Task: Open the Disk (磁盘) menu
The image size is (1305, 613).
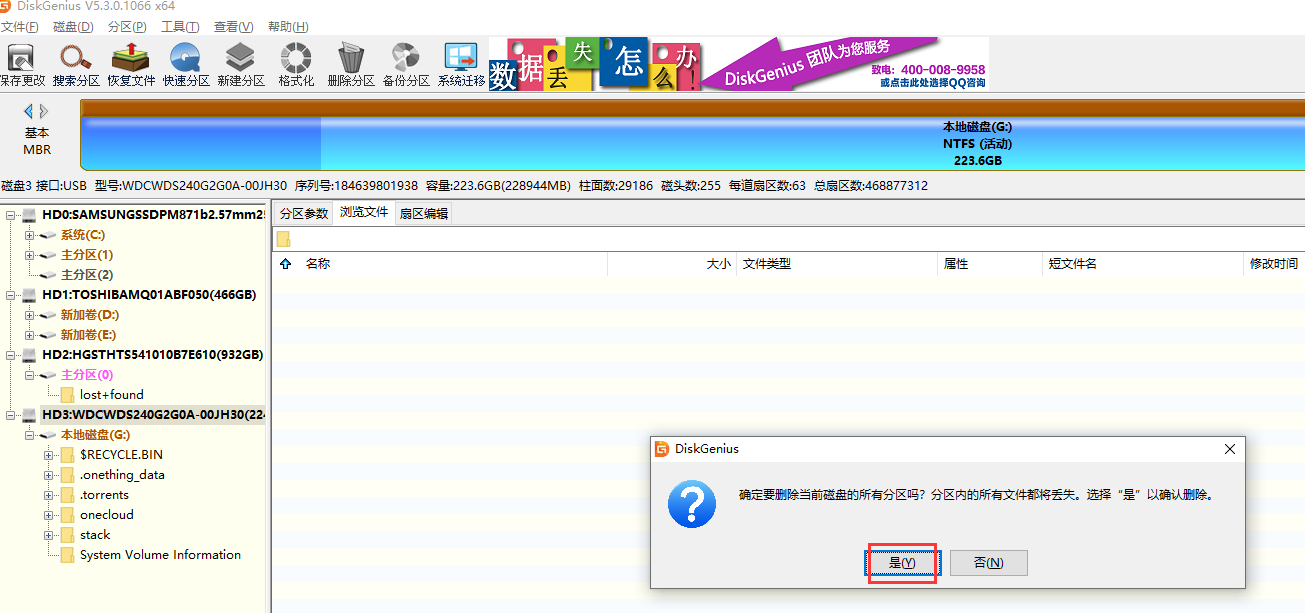Action: (x=73, y=27)
